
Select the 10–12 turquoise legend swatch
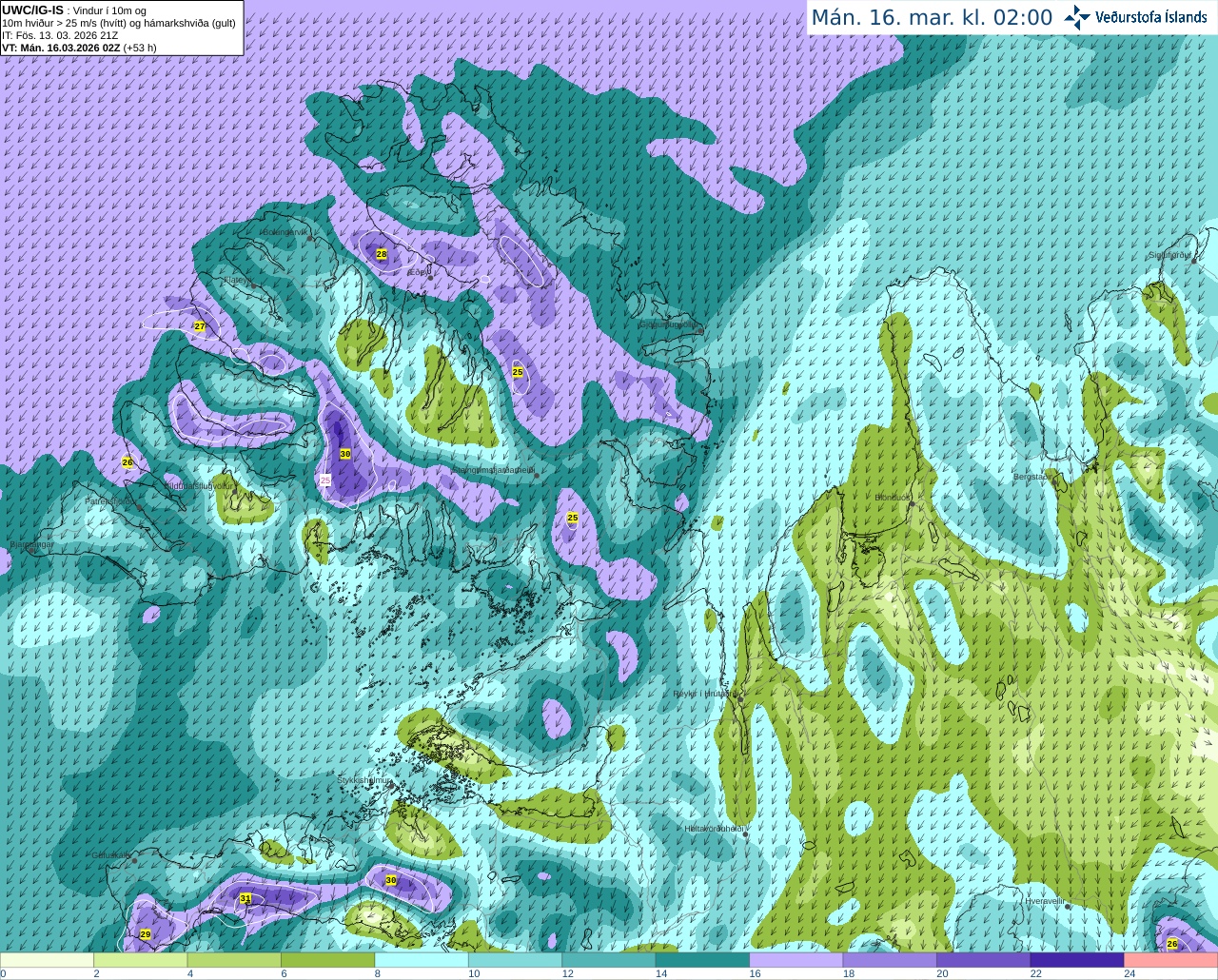[x=516, y=960]
